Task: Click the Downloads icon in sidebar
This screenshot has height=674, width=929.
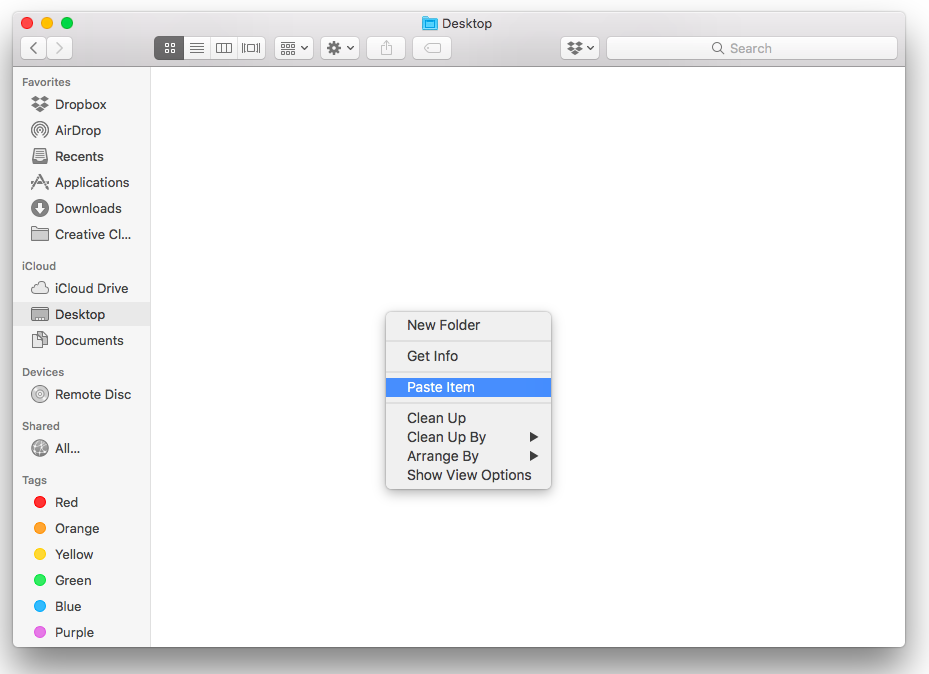Action: (x=40, y=208)
